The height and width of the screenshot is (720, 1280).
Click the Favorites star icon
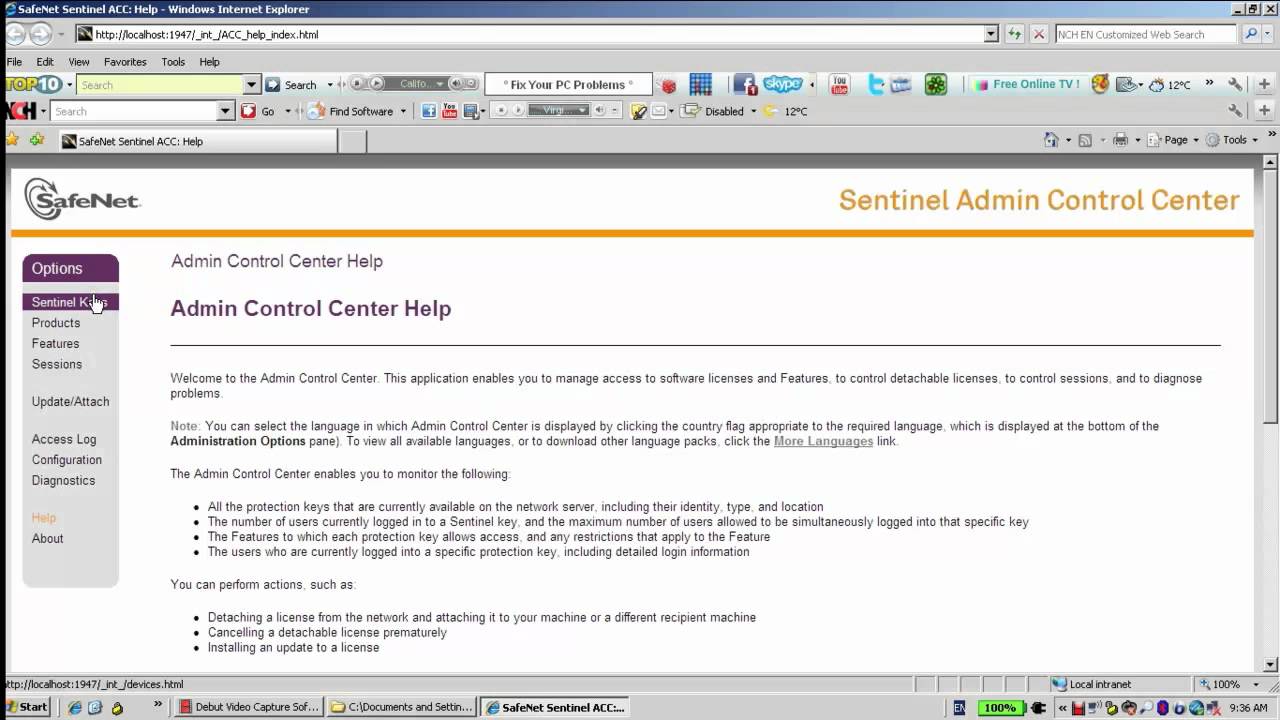coord(12,140)
